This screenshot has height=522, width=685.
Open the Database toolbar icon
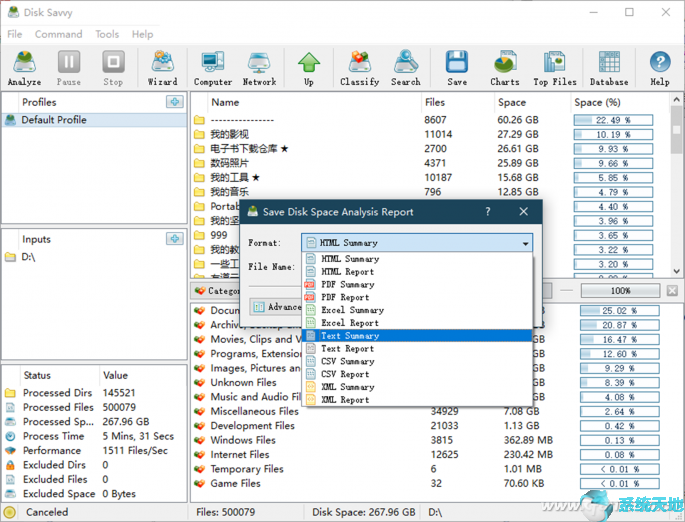[609, 68]
